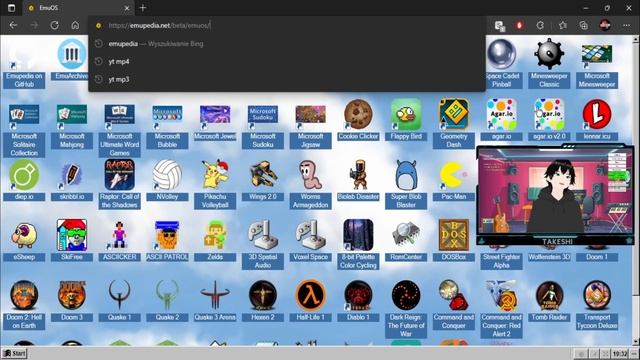Launch SkiFree
This screenshot has width=640, height=360.
click(x=72, y=241)
